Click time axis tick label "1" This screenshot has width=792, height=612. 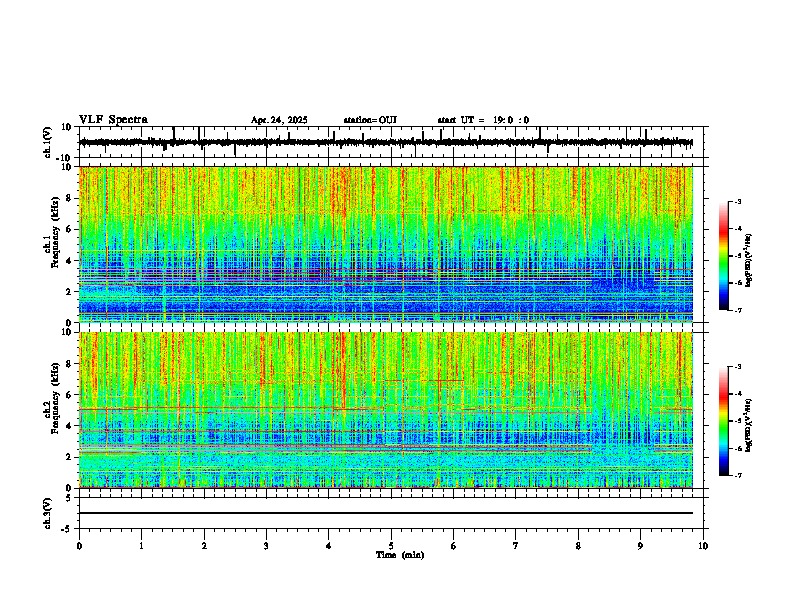point(141,546)
